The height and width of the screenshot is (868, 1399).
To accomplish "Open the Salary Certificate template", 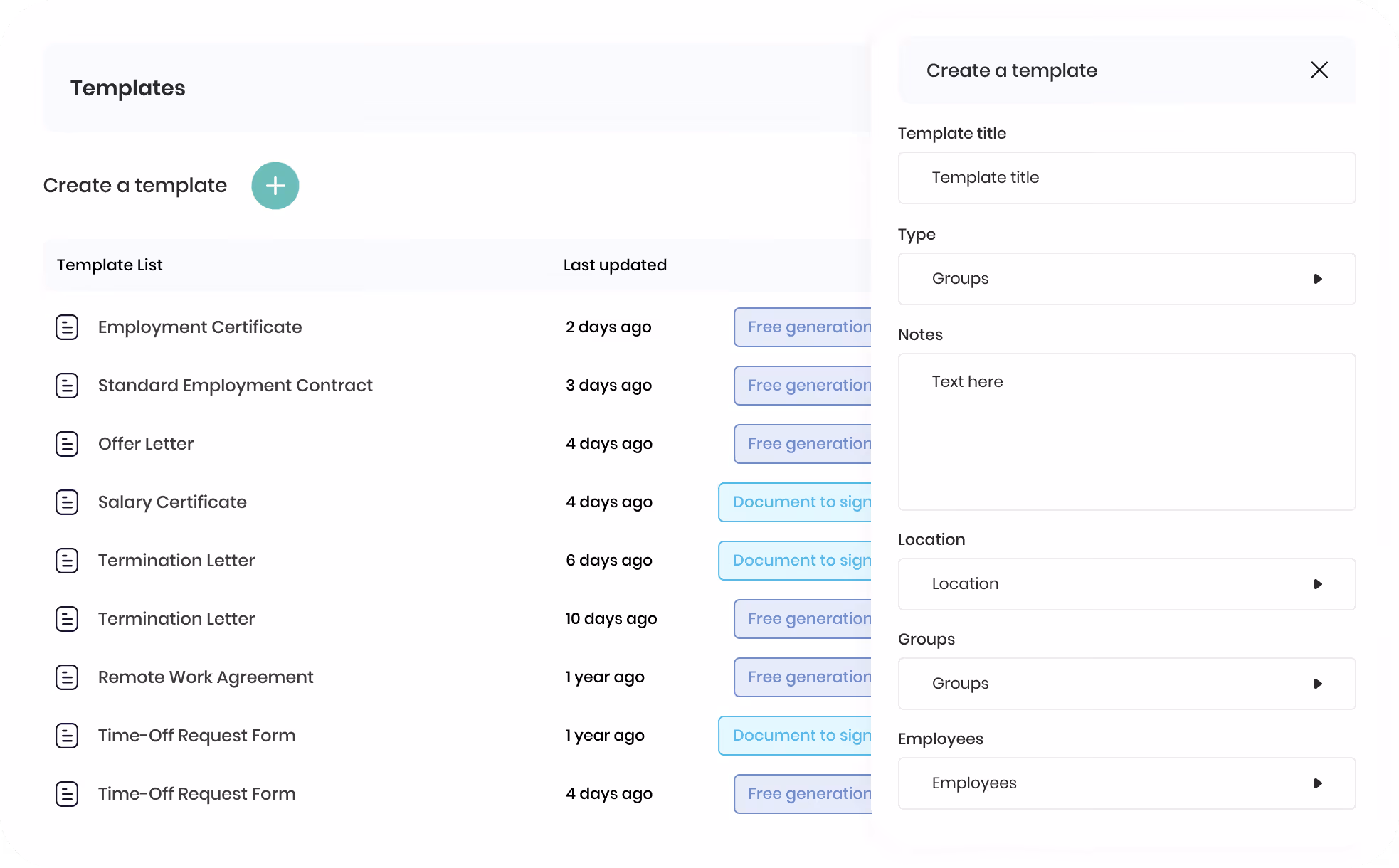I will [172, 502].
